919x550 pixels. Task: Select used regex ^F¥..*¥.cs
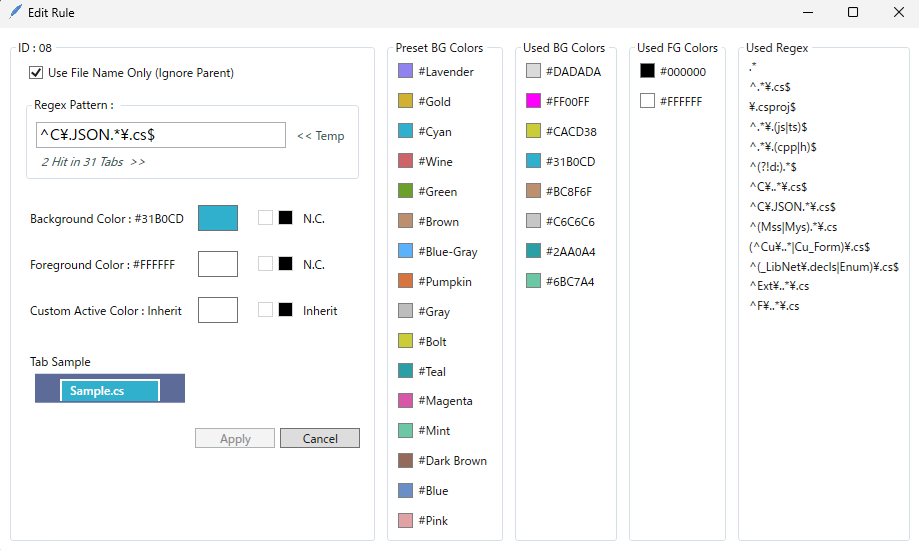click(774, 305)
